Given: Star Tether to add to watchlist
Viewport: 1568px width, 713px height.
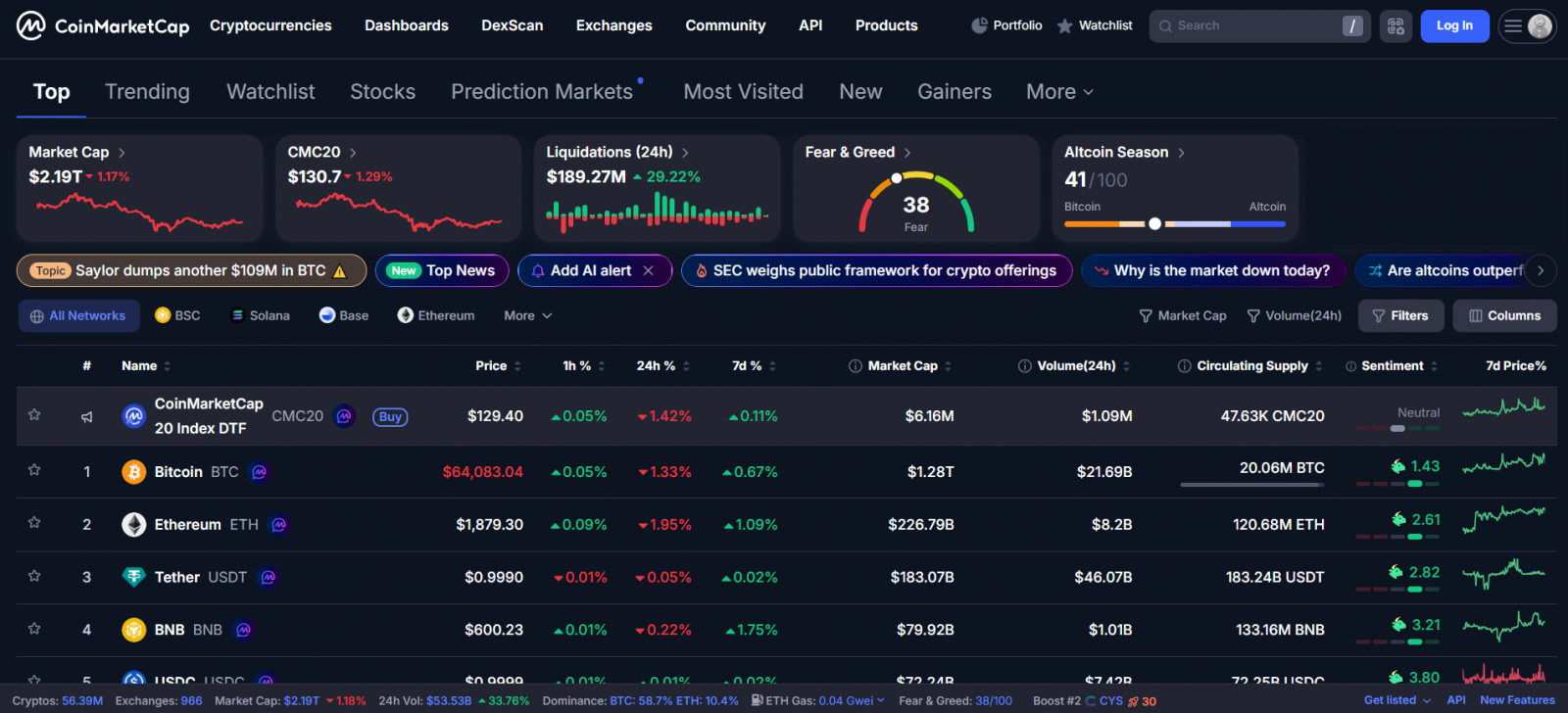Looking at the screenshot, I should click(x=34, y=577).
